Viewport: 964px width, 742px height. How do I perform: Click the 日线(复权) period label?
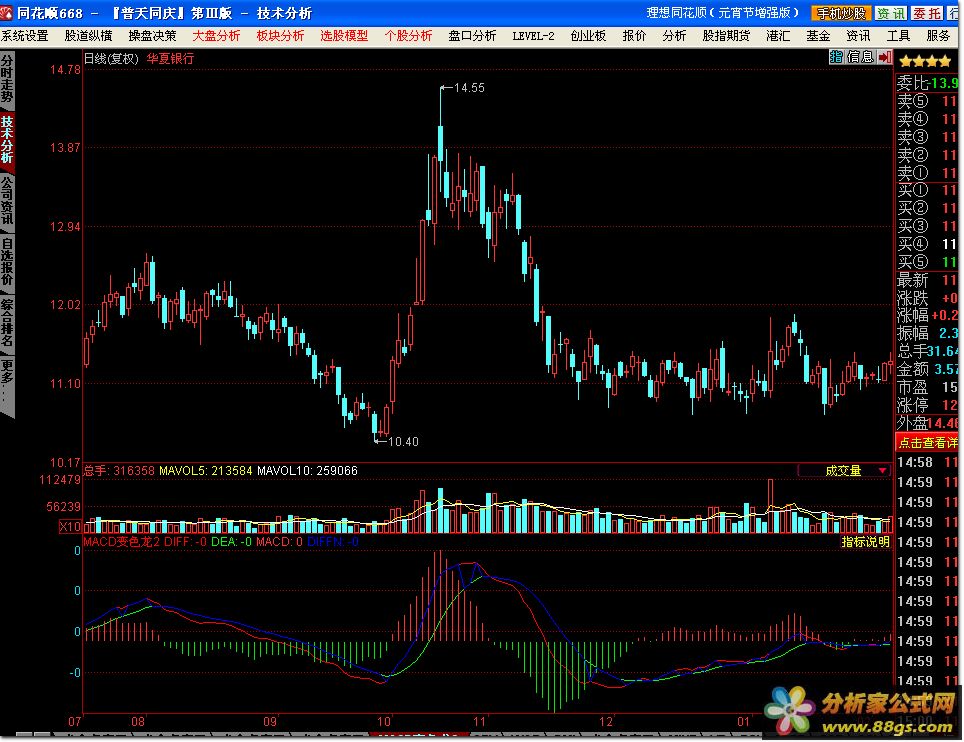click(111, 58)
